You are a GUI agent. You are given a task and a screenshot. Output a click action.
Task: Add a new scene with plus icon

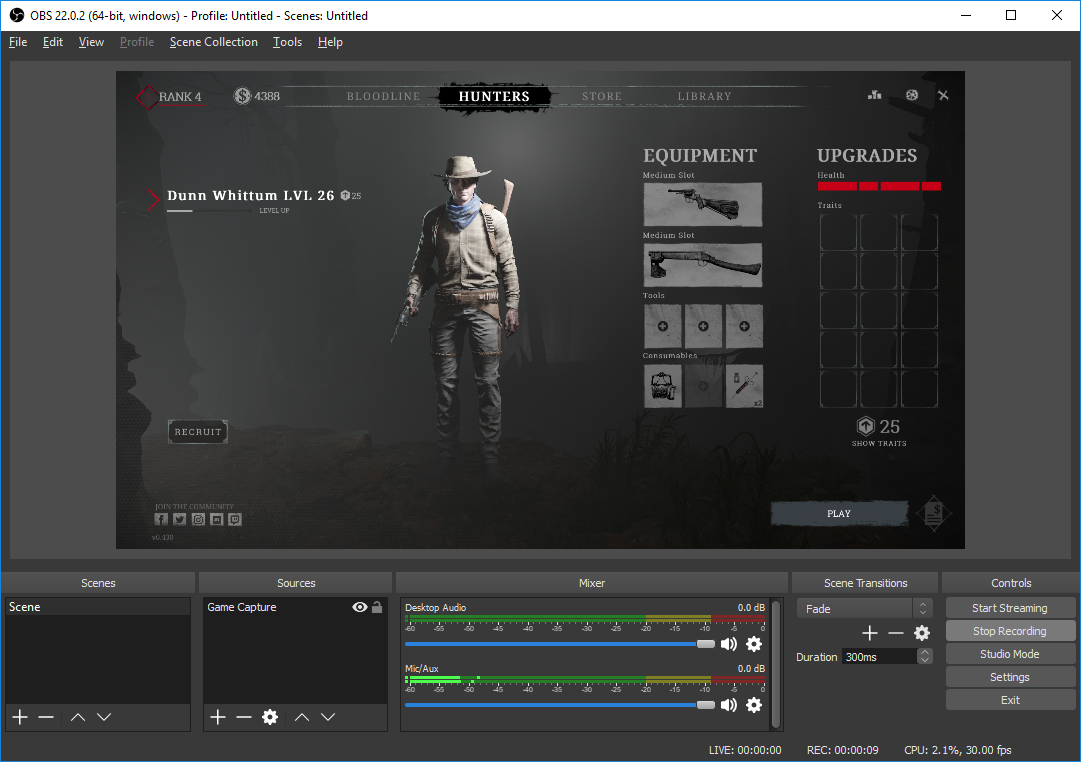[x=20, y=717]
